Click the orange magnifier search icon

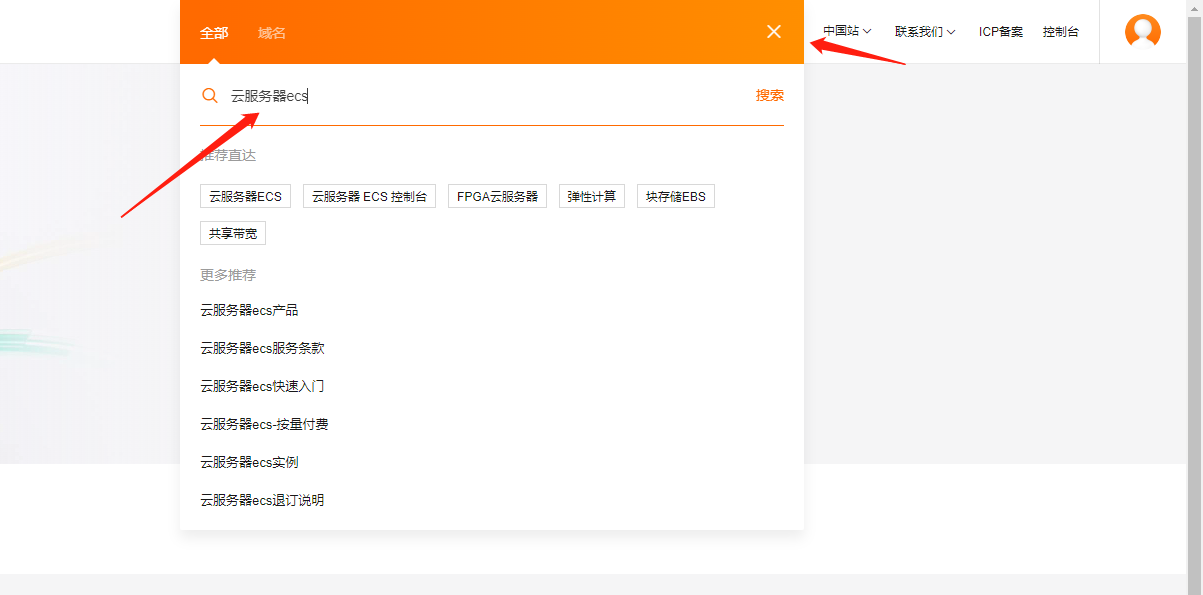point(210,96)
